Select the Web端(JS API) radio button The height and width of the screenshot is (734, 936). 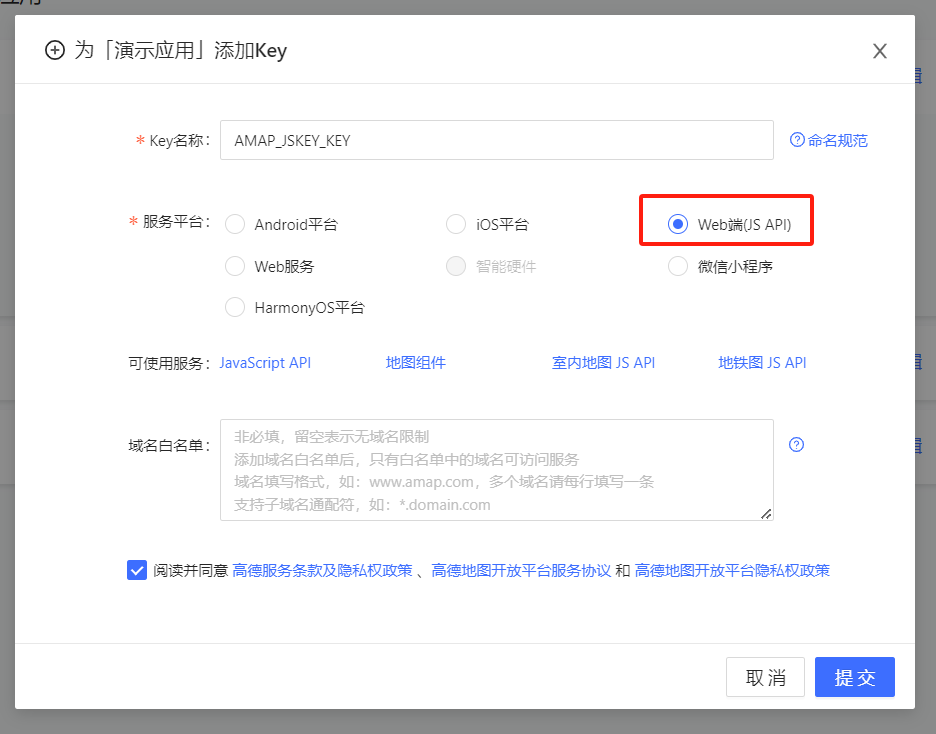pos(678,224)
